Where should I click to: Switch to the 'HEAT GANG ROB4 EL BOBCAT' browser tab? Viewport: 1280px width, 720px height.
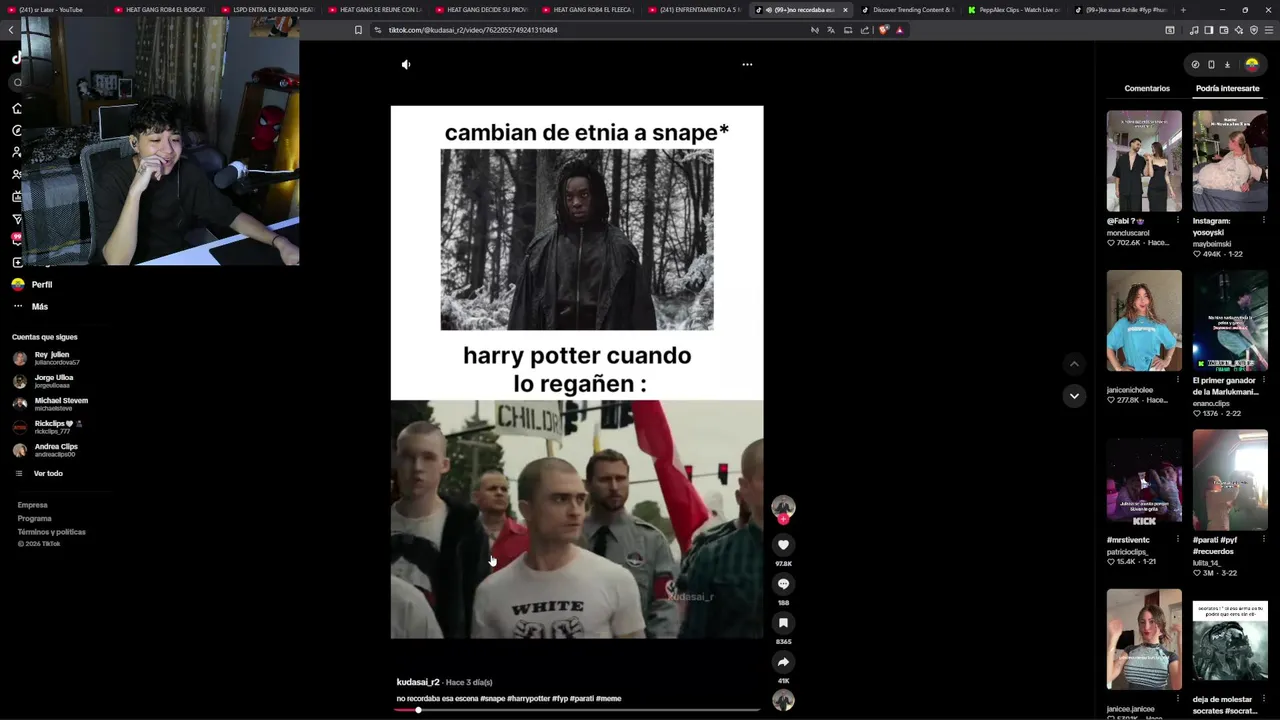point(160,10)
